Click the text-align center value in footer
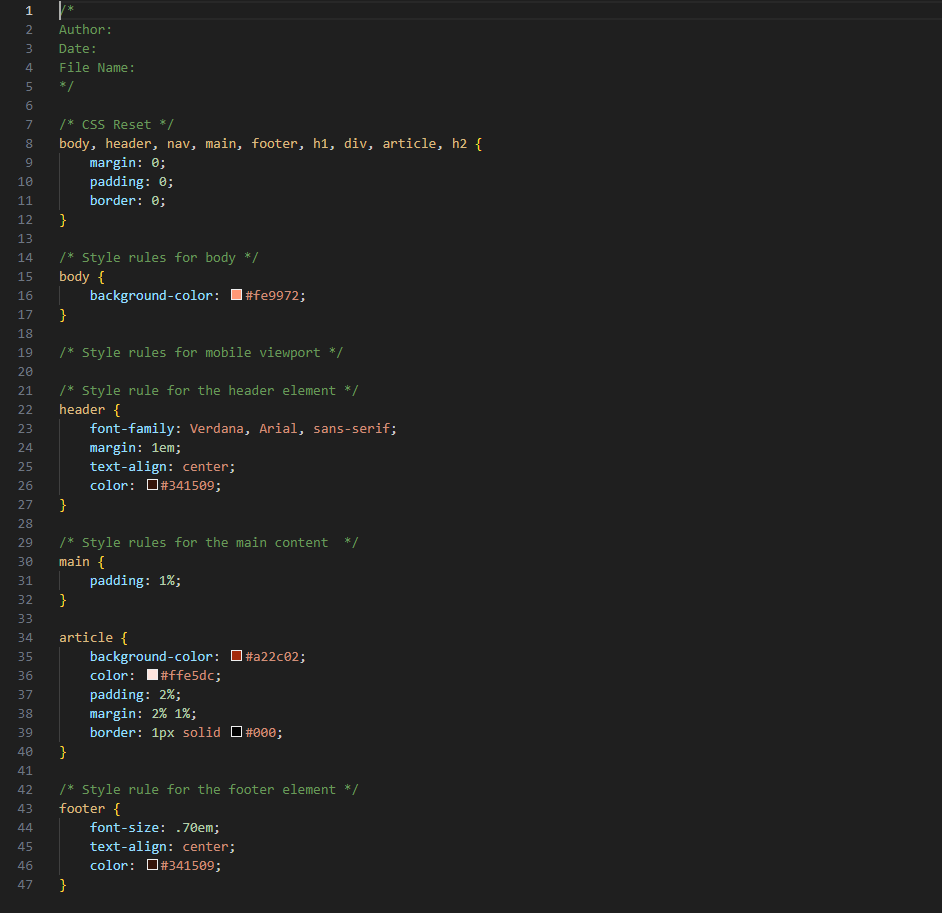This screenshot has width=942, height=913. click(x=206, y=846)
